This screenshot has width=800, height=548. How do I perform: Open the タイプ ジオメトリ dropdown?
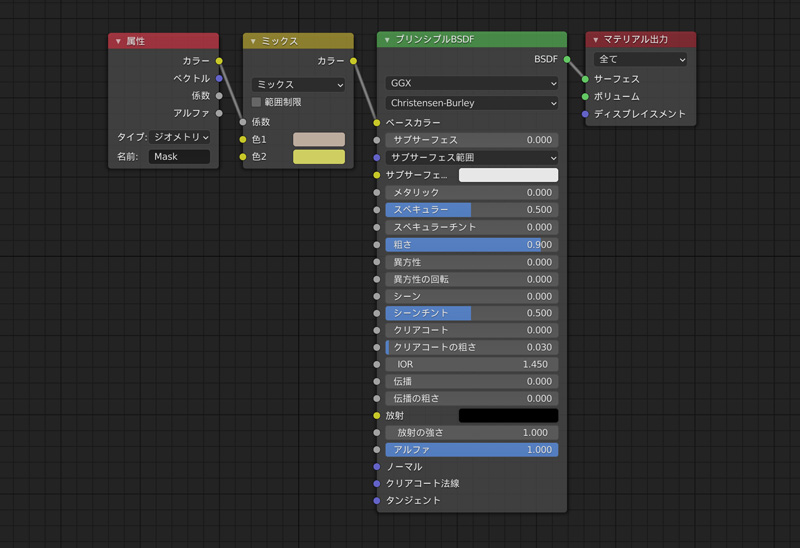180,137
